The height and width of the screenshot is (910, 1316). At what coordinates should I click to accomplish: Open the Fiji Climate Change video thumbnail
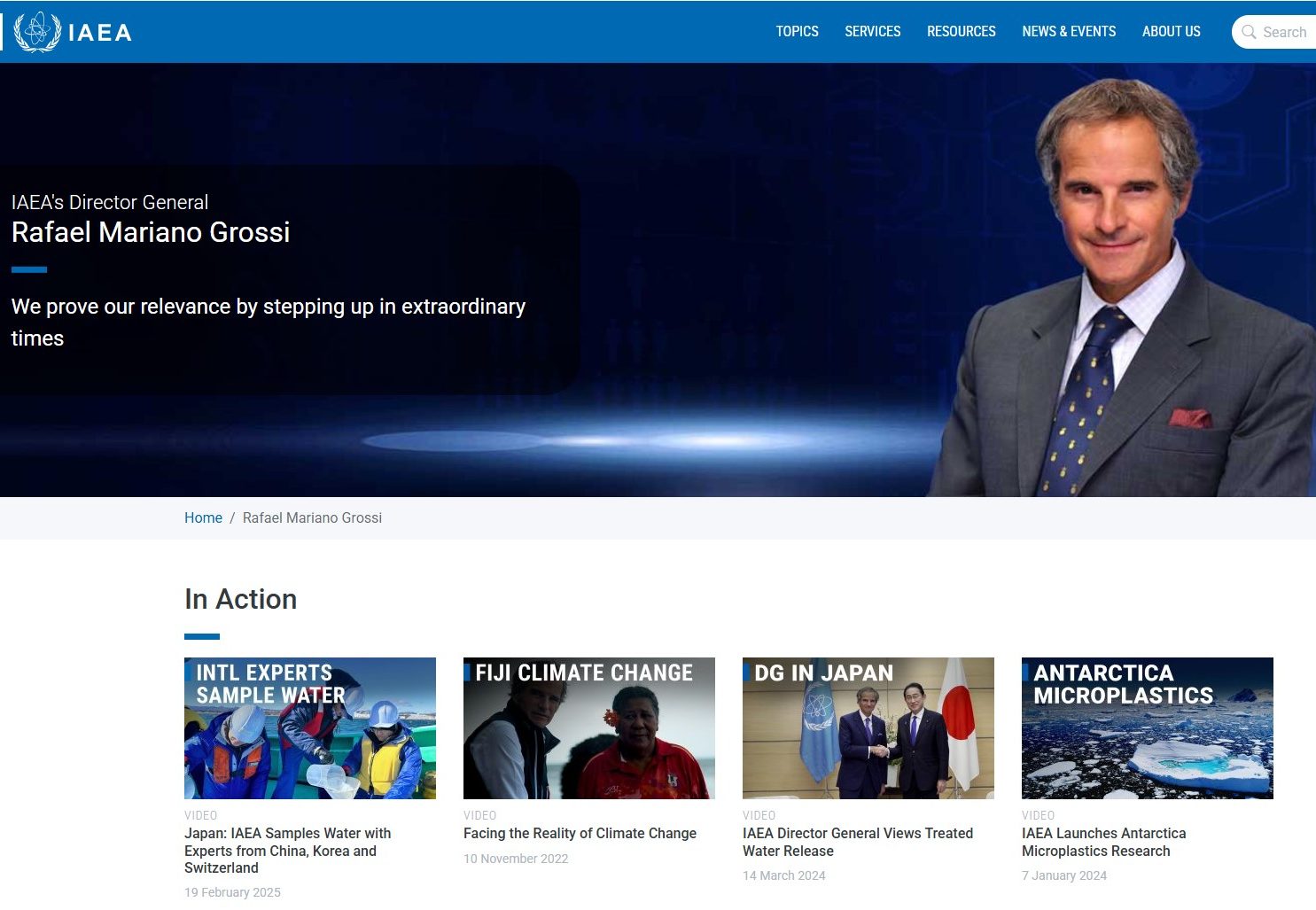pyautogui.click(x=588, y=728)
